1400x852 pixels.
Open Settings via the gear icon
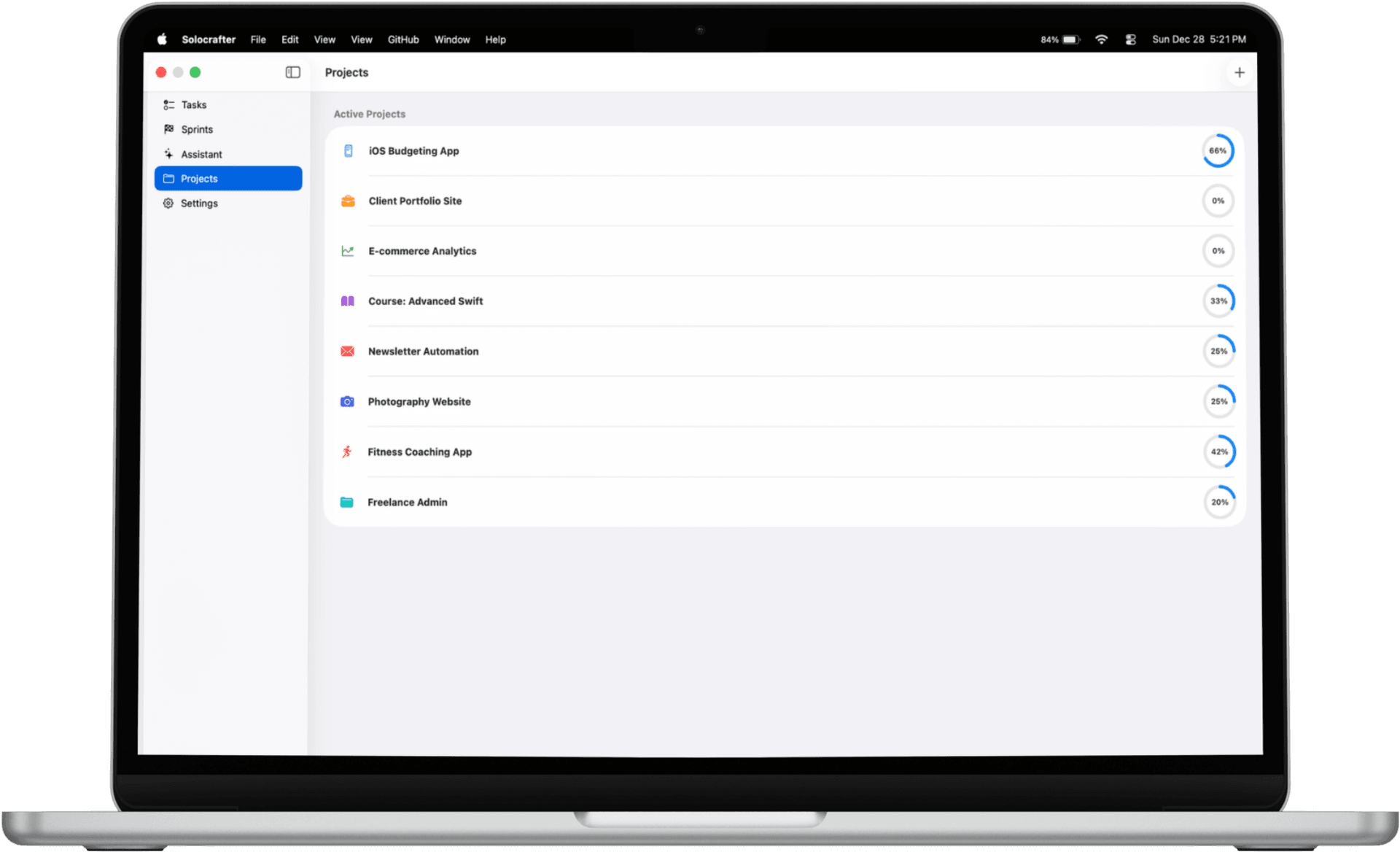(x=168, y=203)
